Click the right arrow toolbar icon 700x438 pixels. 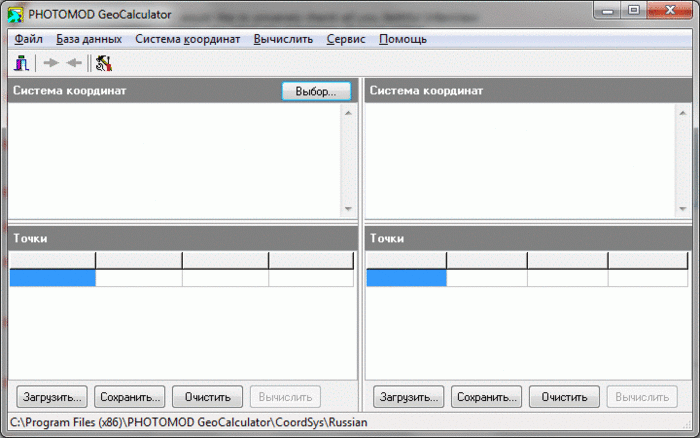coord(51,63)
